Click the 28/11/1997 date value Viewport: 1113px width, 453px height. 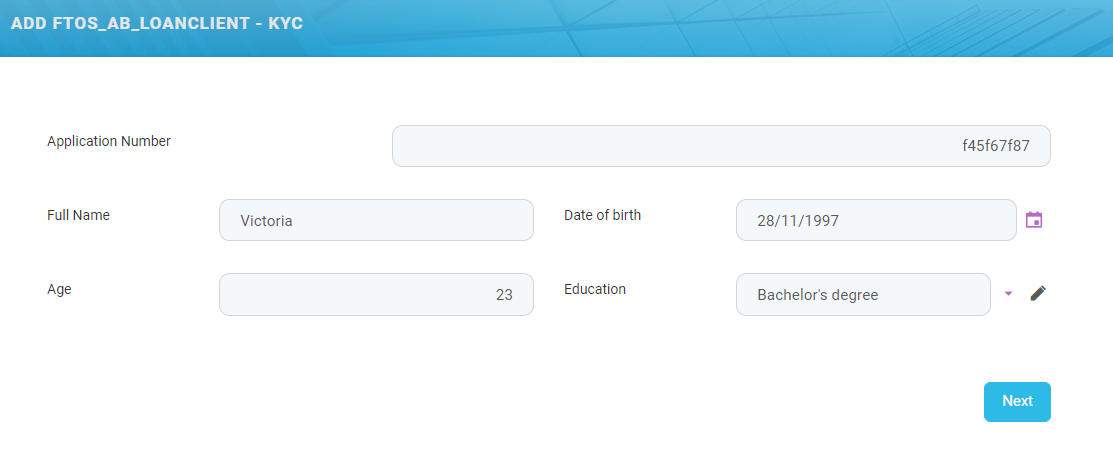tap(797, 221)
